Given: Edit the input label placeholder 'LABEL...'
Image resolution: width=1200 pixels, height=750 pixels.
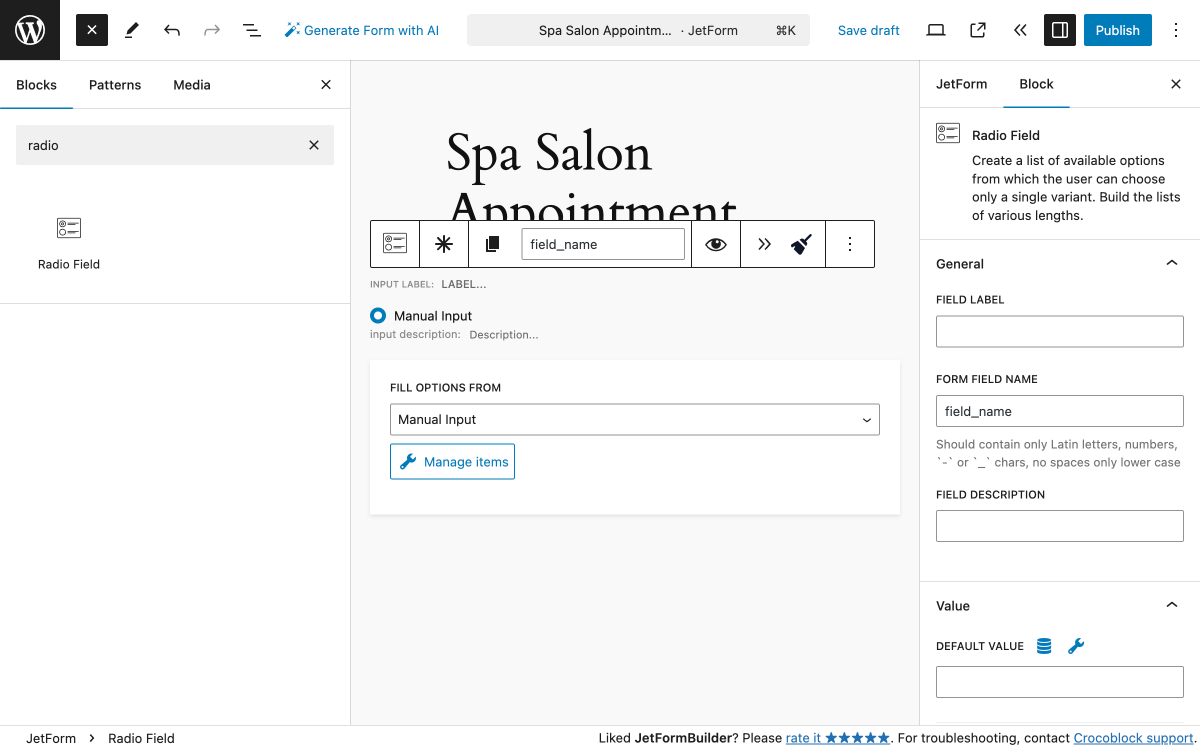Looking at the screenshot, I should click(x=464, y=284).
